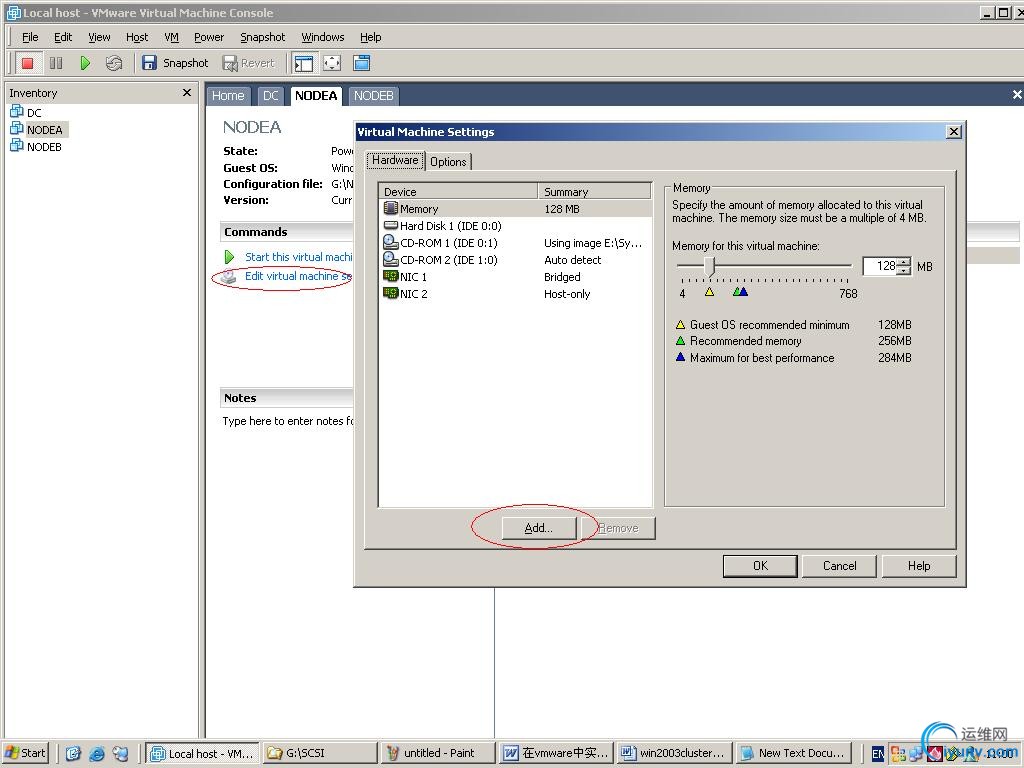The height and width of the screenshot is (768, 1024).
Task: Click the Suspend pause toolbar icon
Action: click(x=56, y=63)
